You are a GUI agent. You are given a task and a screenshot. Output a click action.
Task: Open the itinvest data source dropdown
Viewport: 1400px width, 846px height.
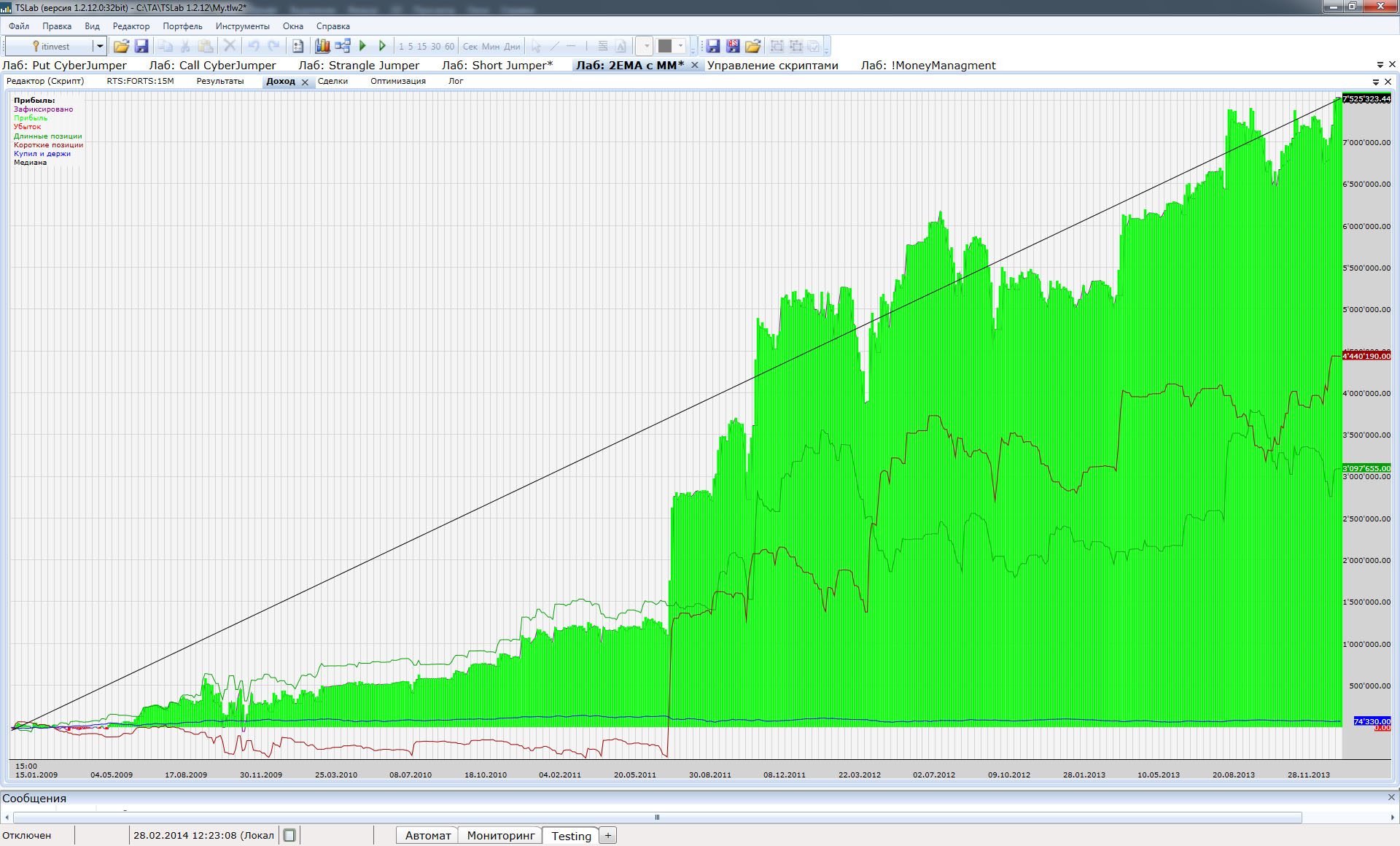point(100,46)
